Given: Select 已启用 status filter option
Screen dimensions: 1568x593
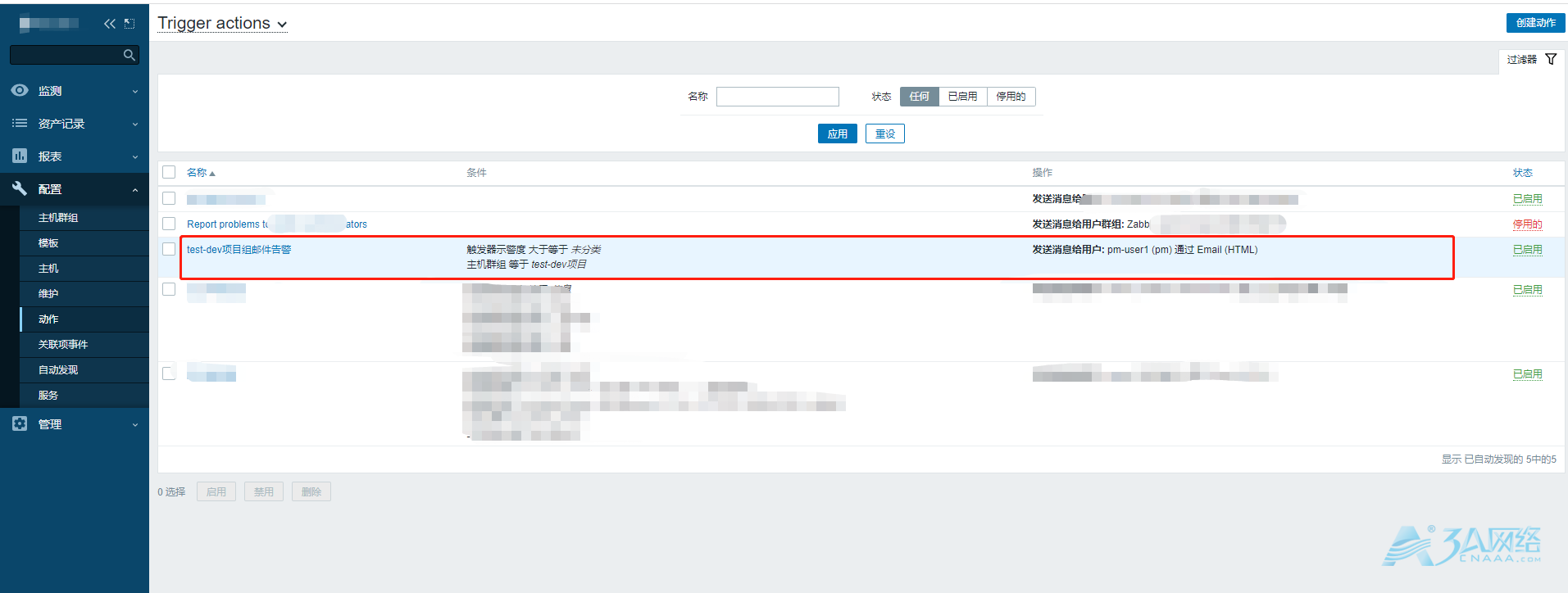Looking at the screenshot, I should pyautogui.click(x=962, y=97).
